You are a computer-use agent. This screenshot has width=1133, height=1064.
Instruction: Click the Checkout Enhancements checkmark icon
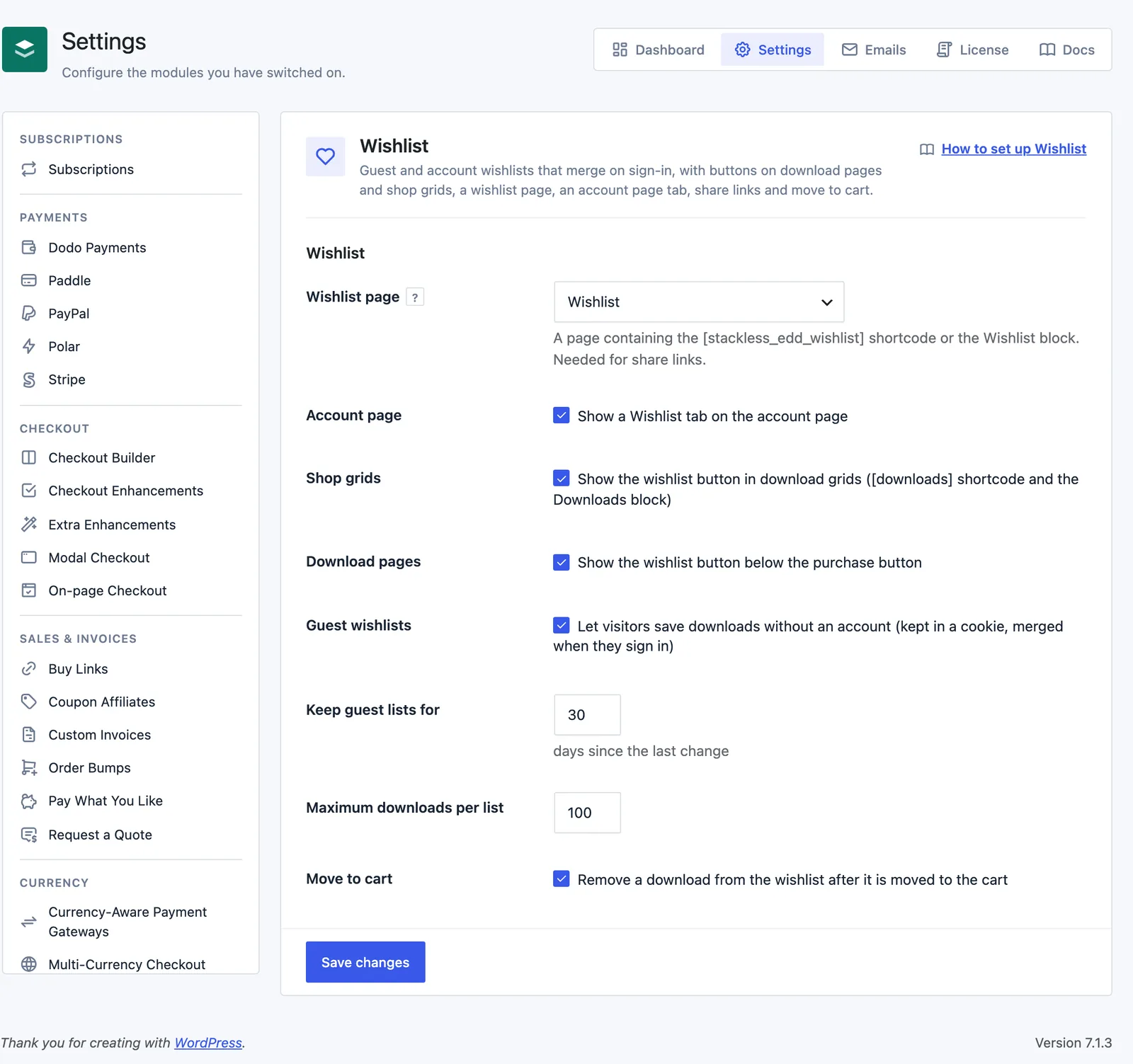click(x=29, y=491)
